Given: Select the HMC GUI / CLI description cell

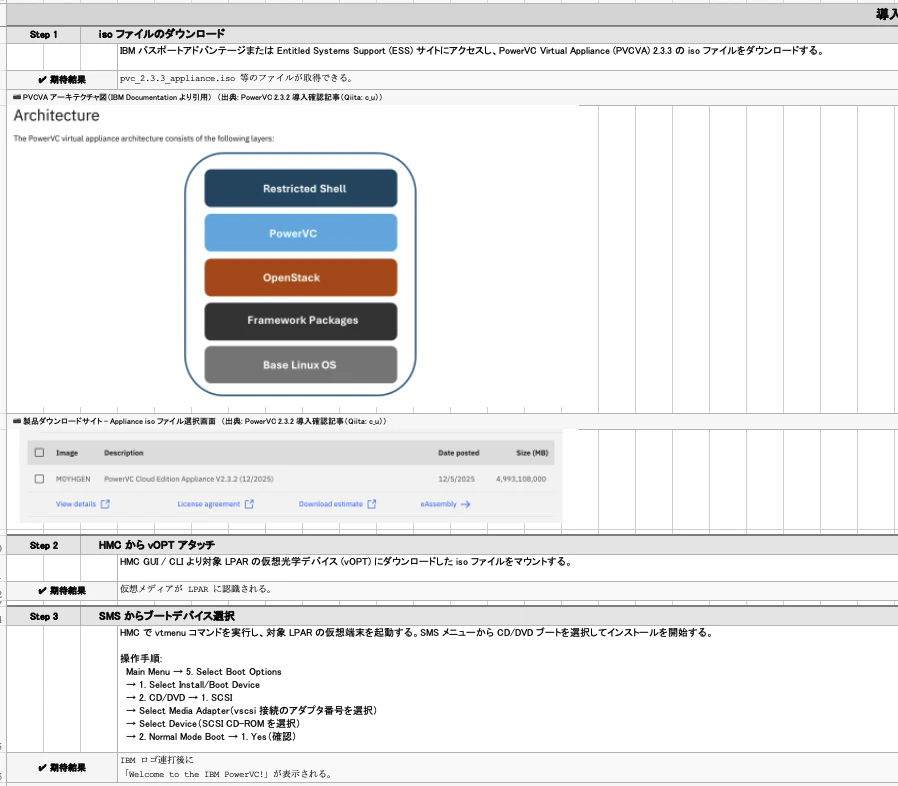Looking at the screenshot, I should (x=507, y=567).
